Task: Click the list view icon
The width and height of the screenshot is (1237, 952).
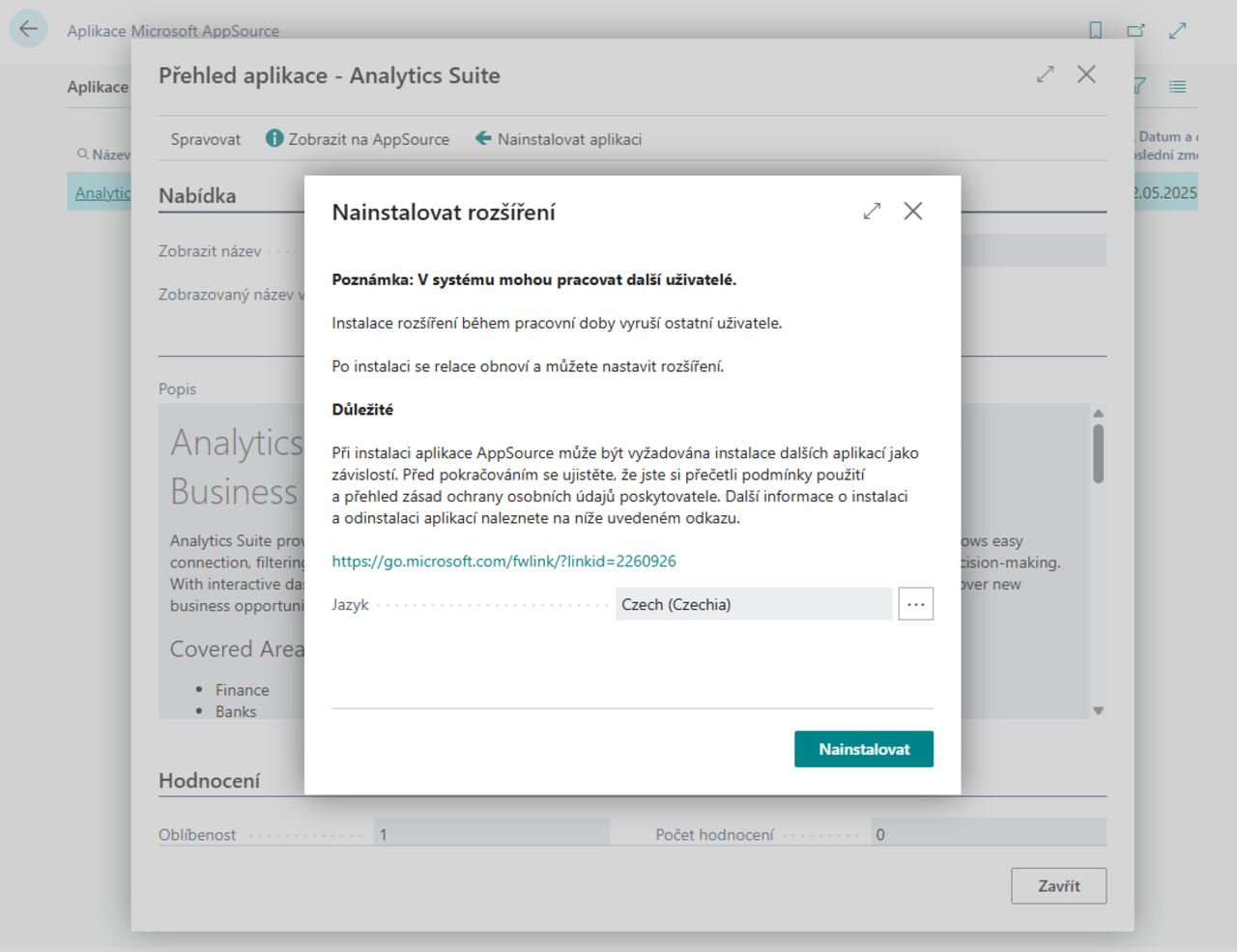Action: point(1177,87)
